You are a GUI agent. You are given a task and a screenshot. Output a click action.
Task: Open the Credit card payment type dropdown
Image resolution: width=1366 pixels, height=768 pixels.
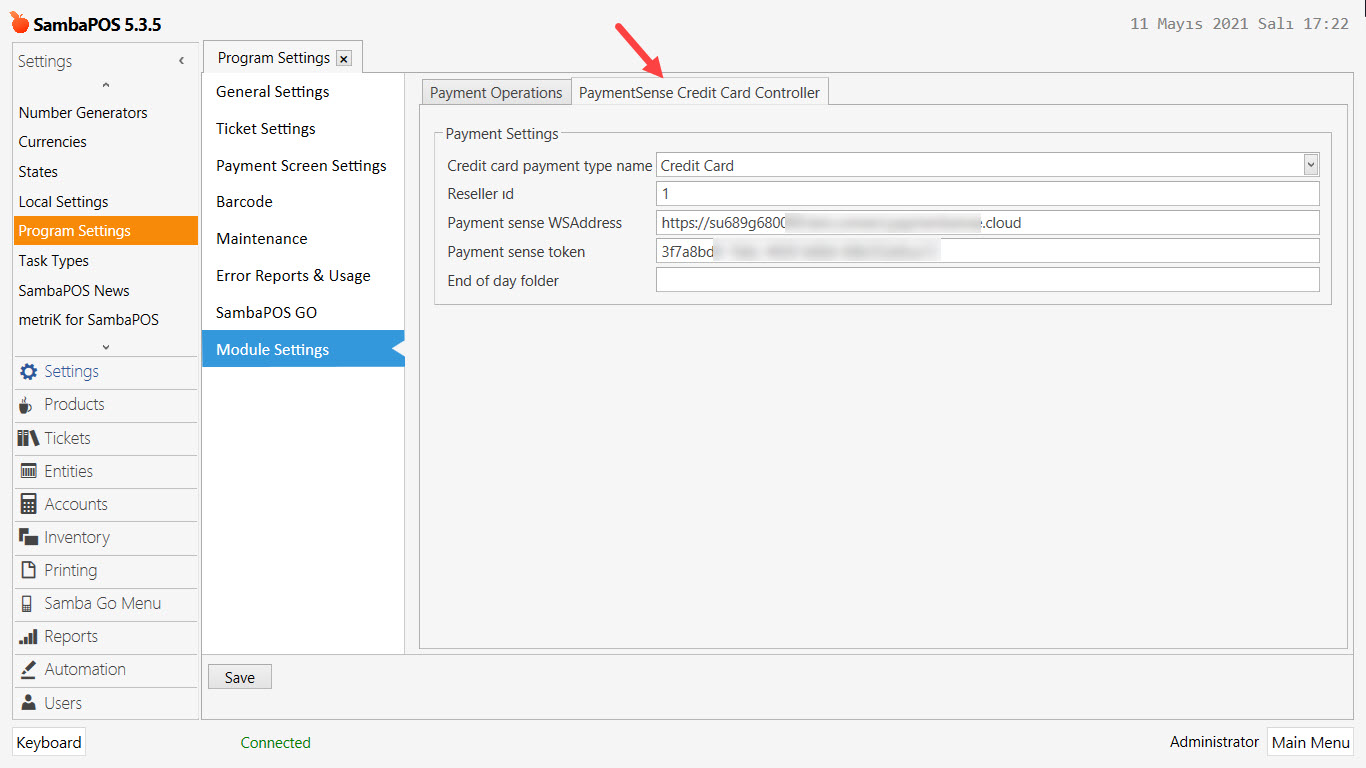click(1309, 164)
